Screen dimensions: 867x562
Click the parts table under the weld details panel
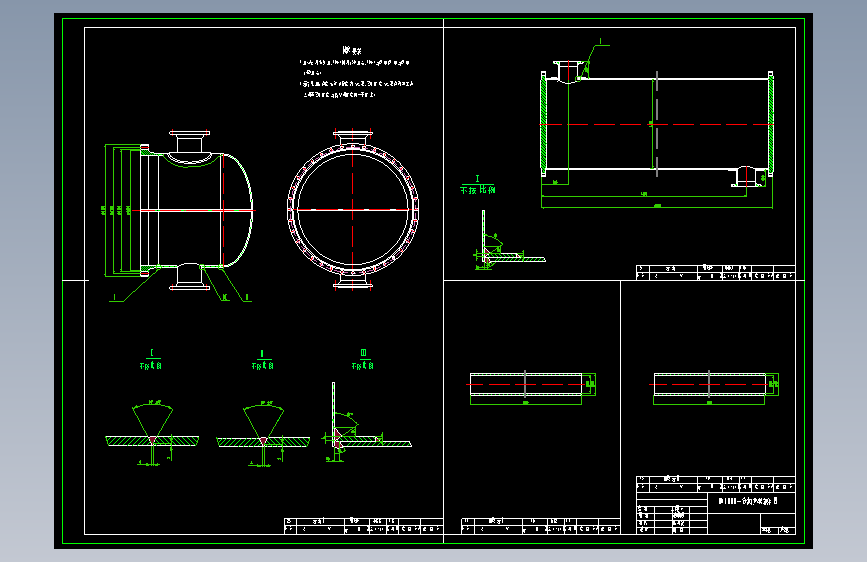click(x=363, y=526)
